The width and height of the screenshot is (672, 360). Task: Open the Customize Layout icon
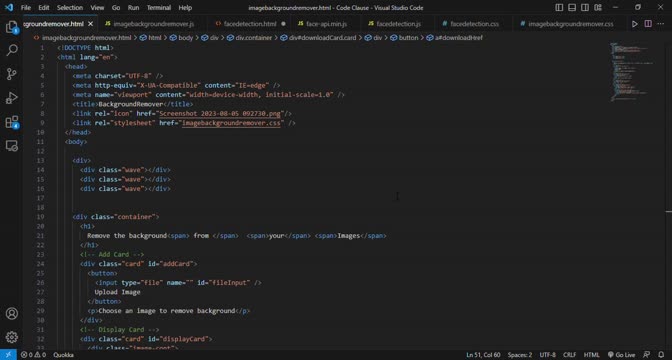(x=598, y=7)
